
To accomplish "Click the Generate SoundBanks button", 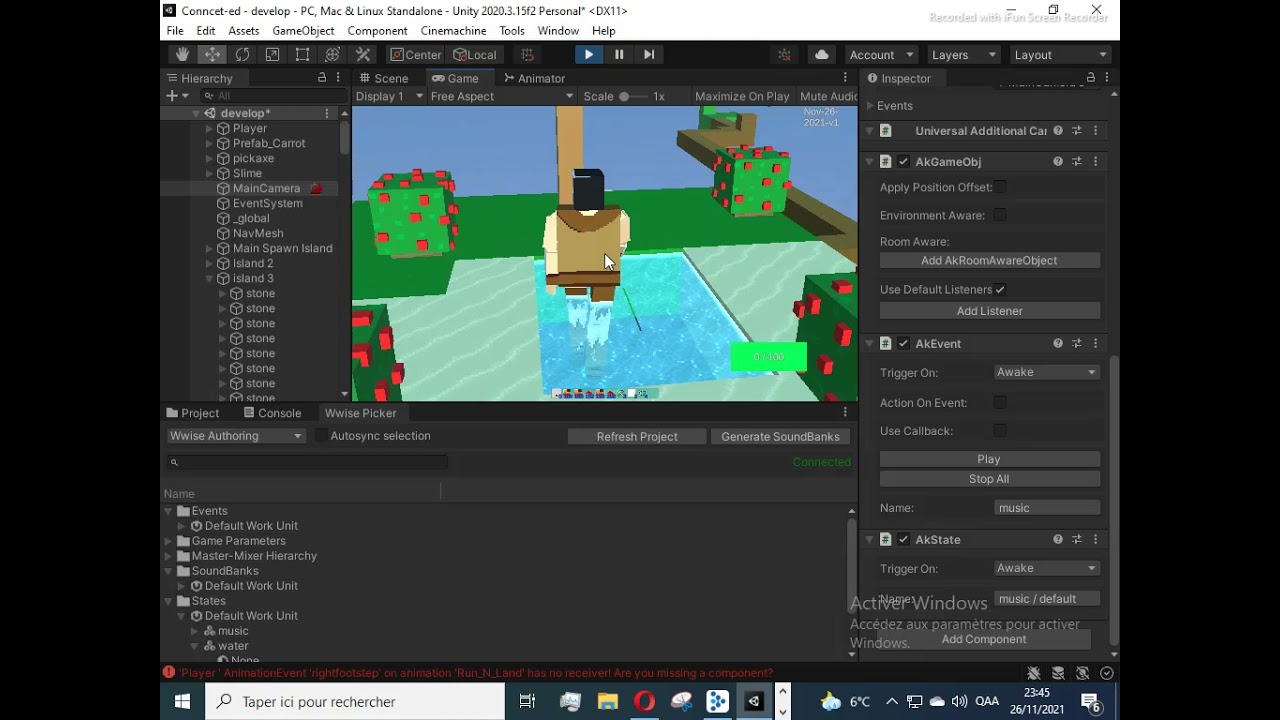I will [x=780, y=436].
